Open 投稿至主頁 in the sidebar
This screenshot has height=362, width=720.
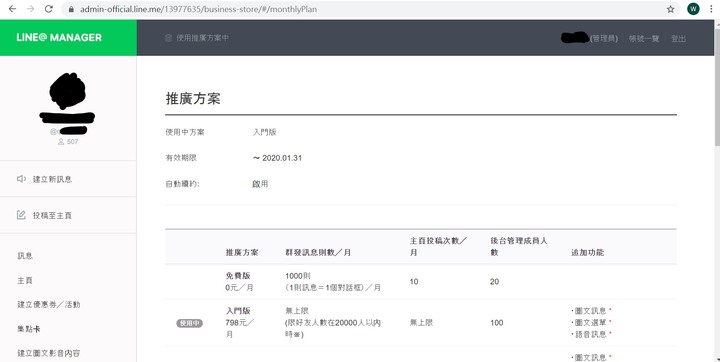click(x=52, y=215)
